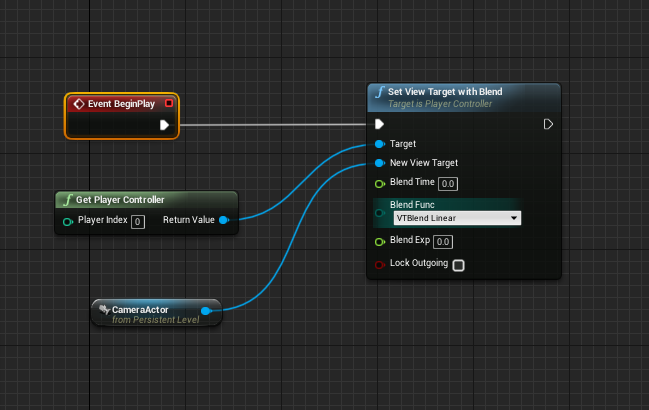Click the red delegate pin on Event BeginPlay

[x=169, y=103]
